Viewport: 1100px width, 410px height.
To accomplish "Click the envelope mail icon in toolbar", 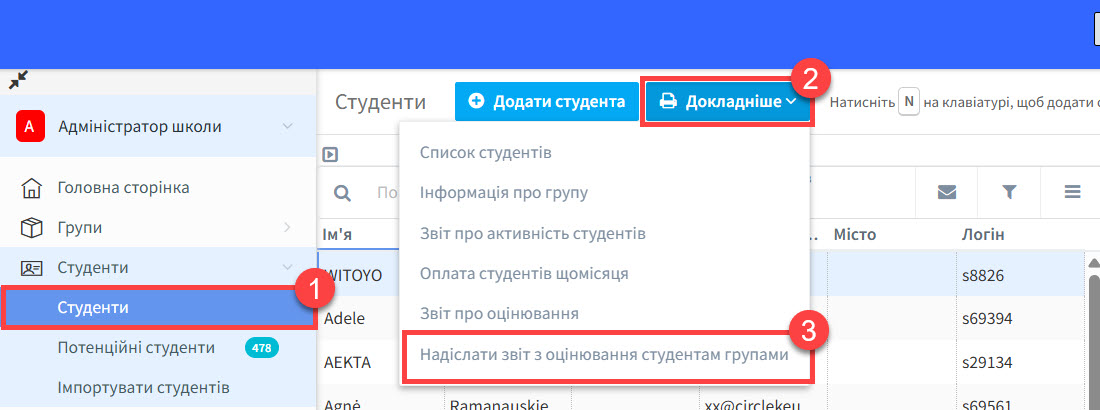I will [x=946, y=192].
